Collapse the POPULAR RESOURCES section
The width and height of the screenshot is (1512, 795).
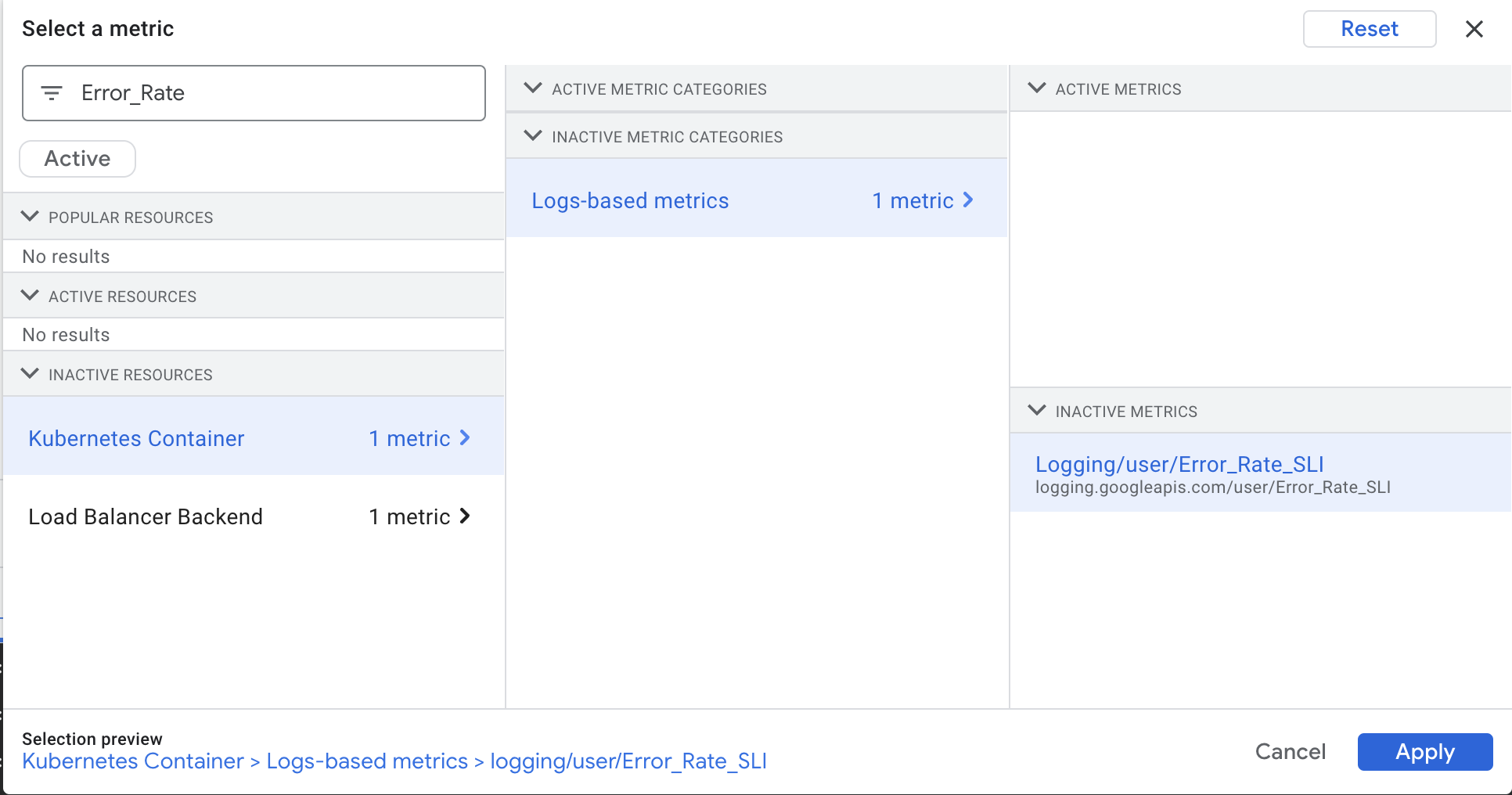coord(30,217)
